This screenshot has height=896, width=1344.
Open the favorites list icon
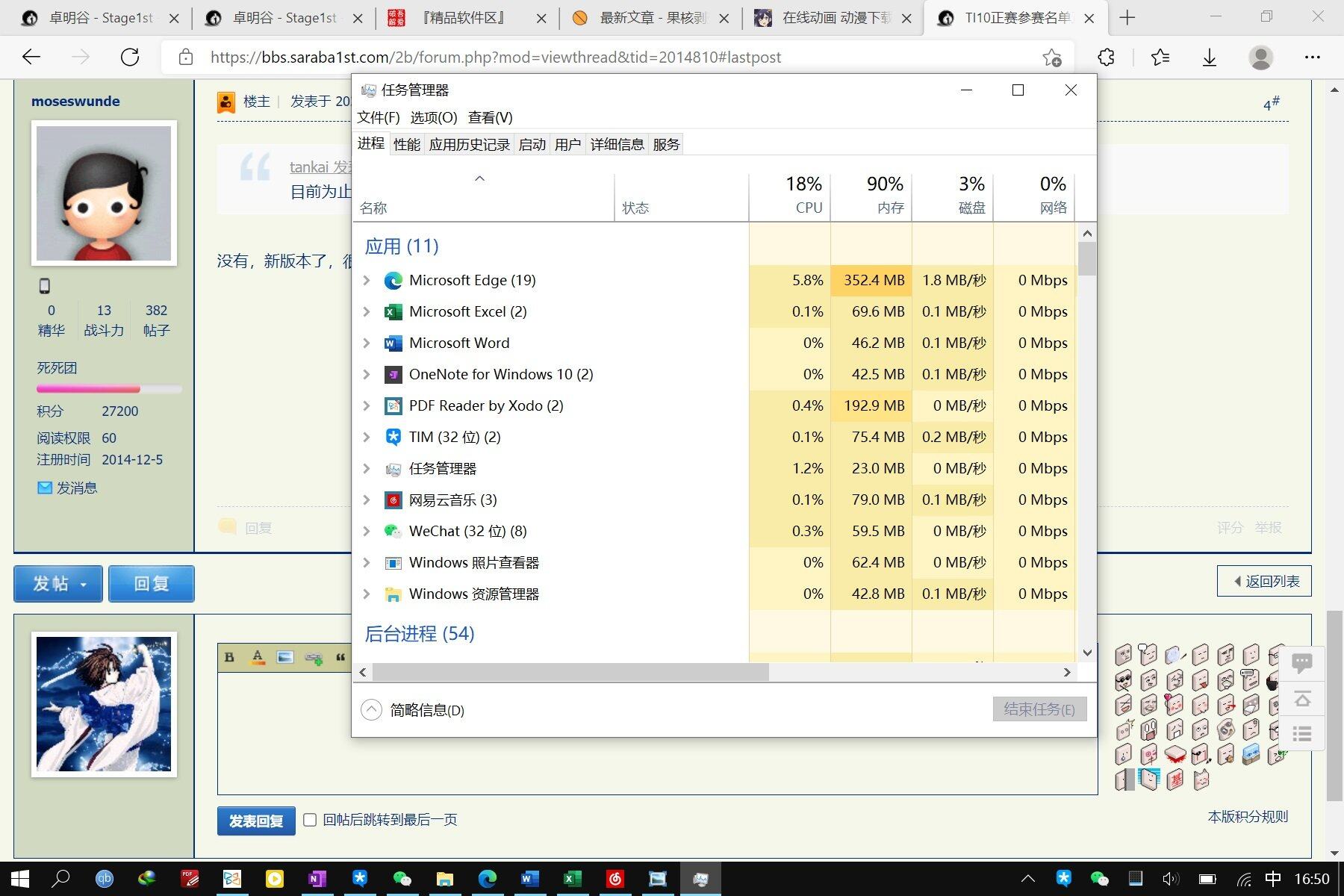(1160, 57)
